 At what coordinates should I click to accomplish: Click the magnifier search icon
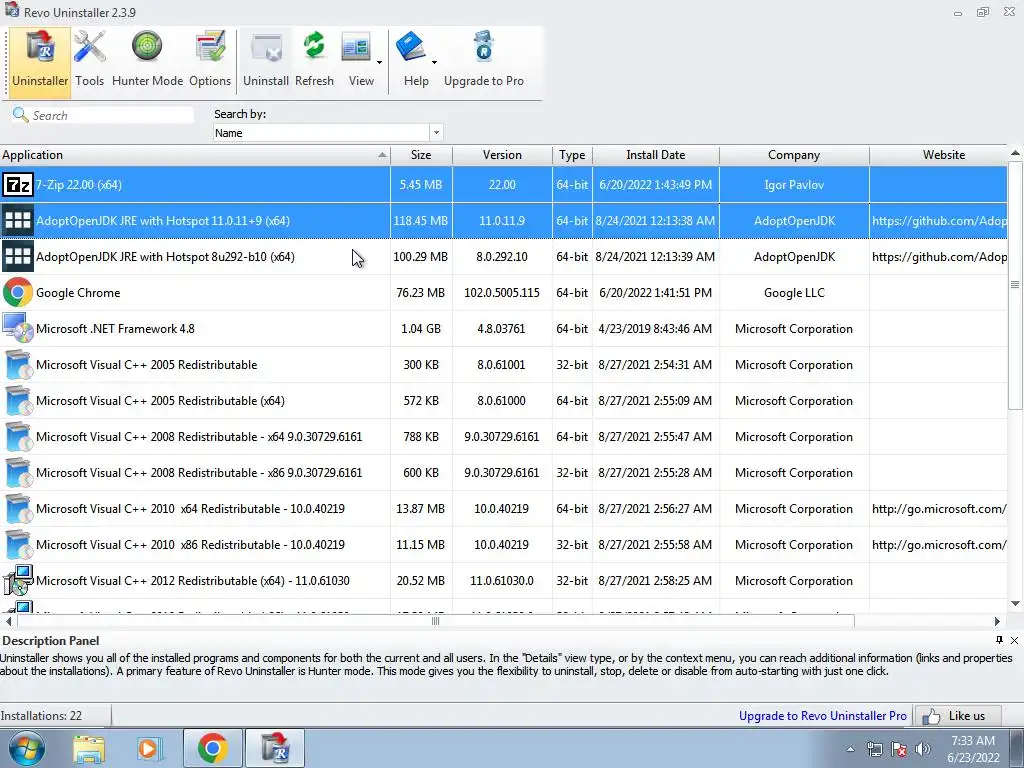tap(20, 115)
